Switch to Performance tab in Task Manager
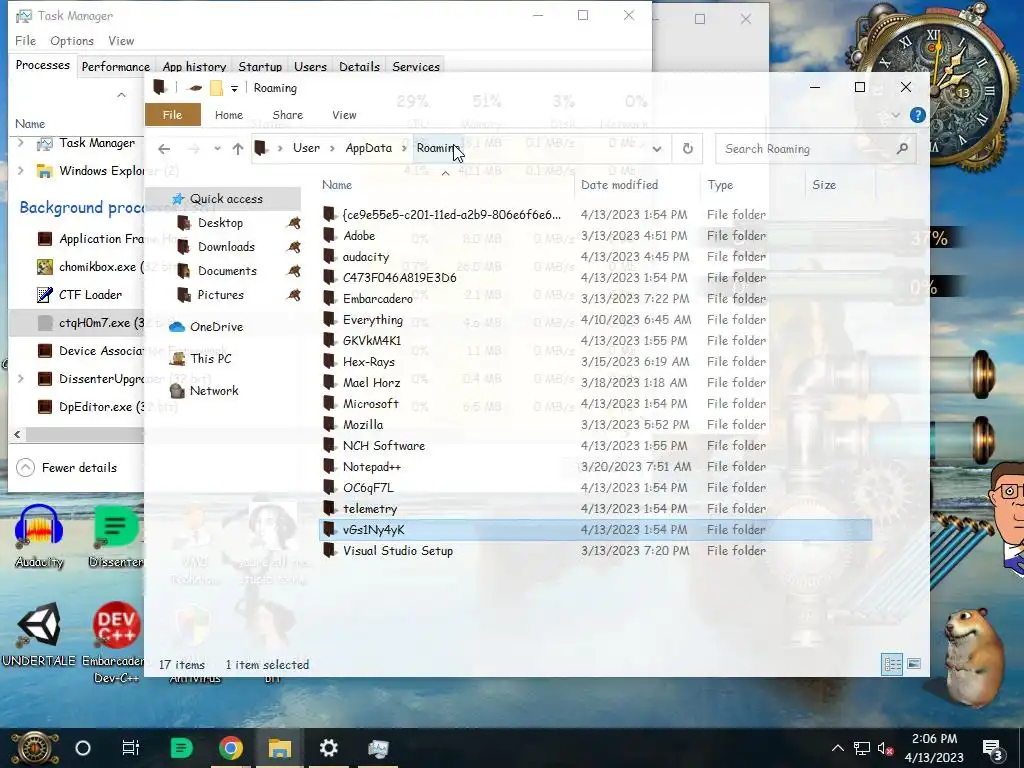Image resolution: width=1024 pixels, height=768 pixels. pyautogui.click(x=116, y=67)
